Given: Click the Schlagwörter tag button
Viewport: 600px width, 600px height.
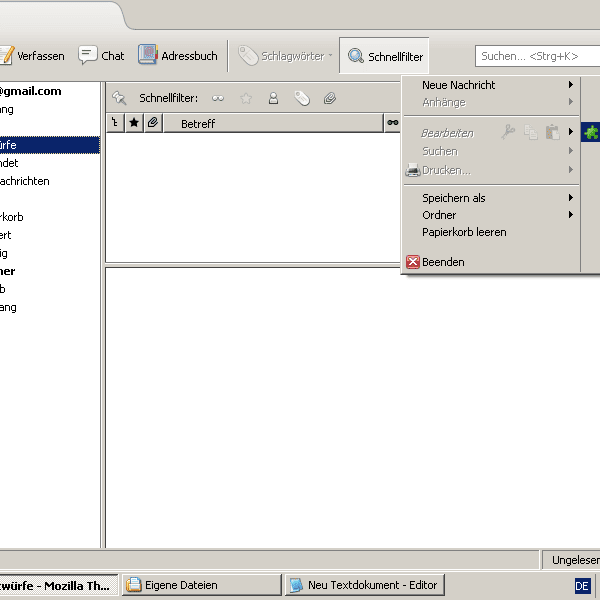Looking at the screenshot, I should click(x=285, y=56).
